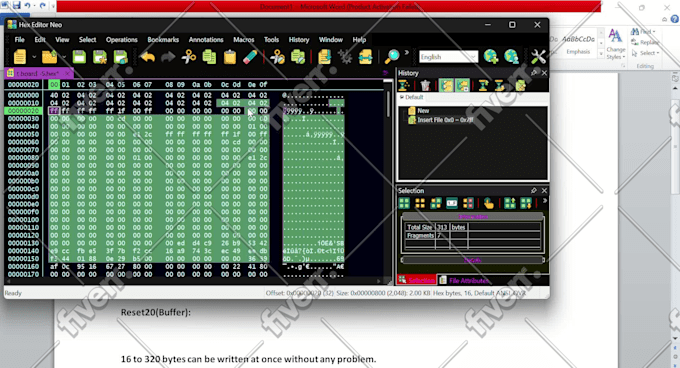Click the Save As floppy with star icon
The height and width of the screenshot is (368, 680).
click(x=100, y=57)
